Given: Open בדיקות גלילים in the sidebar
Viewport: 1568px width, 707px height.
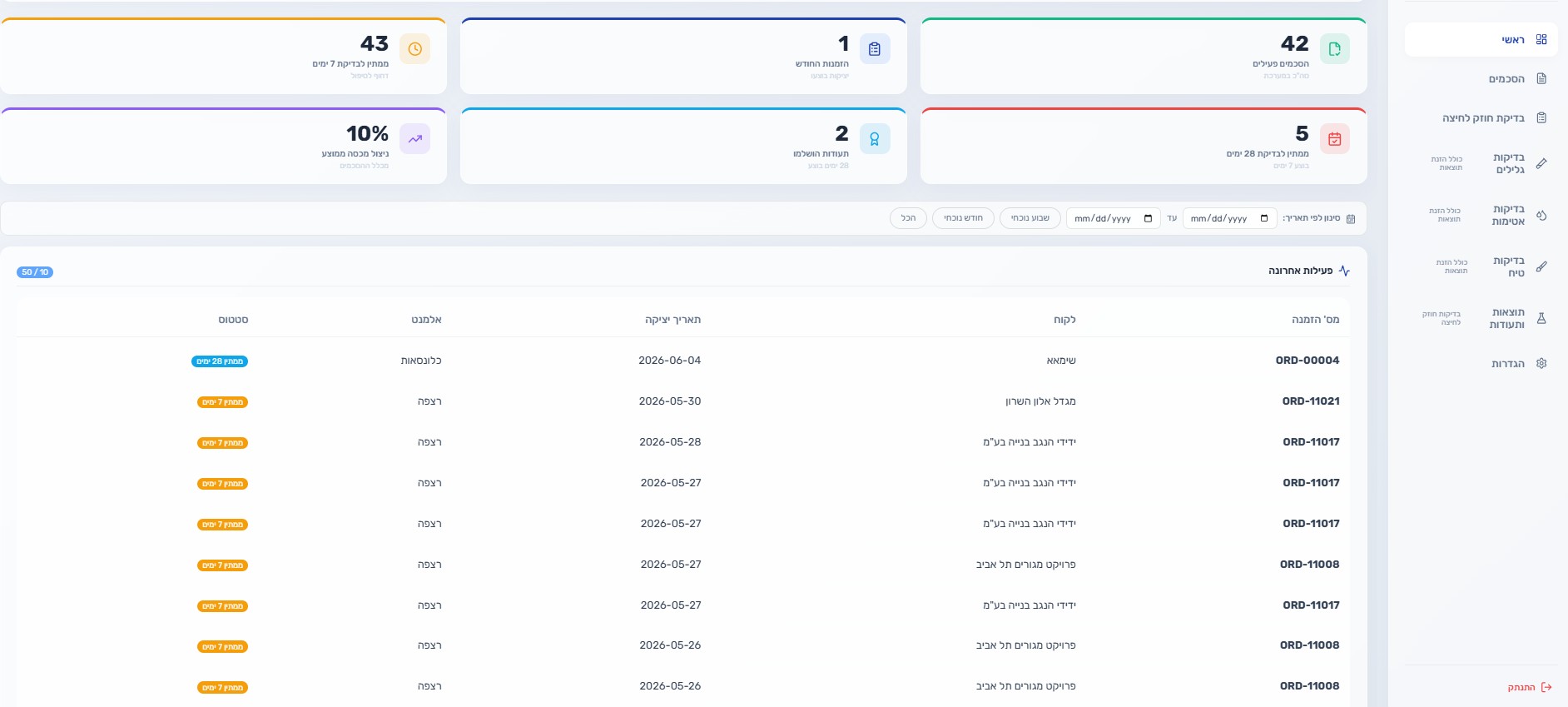Looking at the screenshot, I should pyautogui.click(x=1481, y=164).
